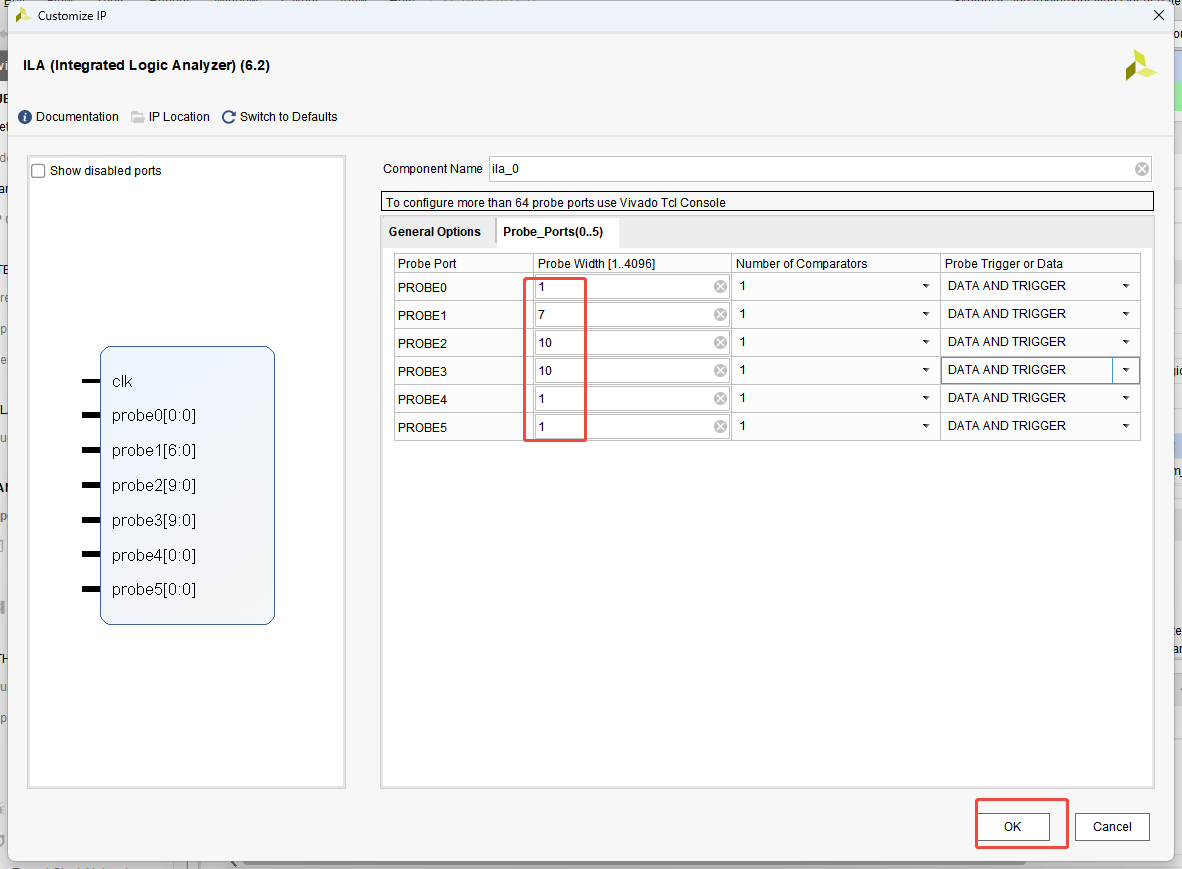The height and width of the screenshot is (869, 1182).
Task: Clear the PROBE0 width value
Action: click(720, 286)
